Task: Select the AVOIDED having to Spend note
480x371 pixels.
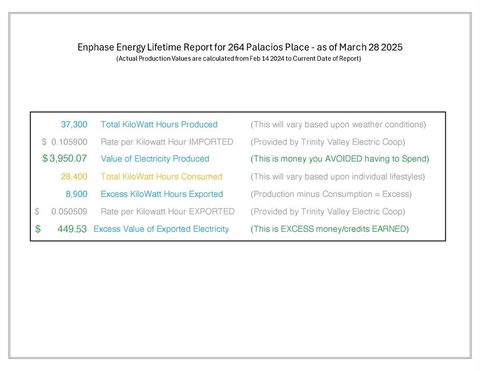Action: click(340, 159)
